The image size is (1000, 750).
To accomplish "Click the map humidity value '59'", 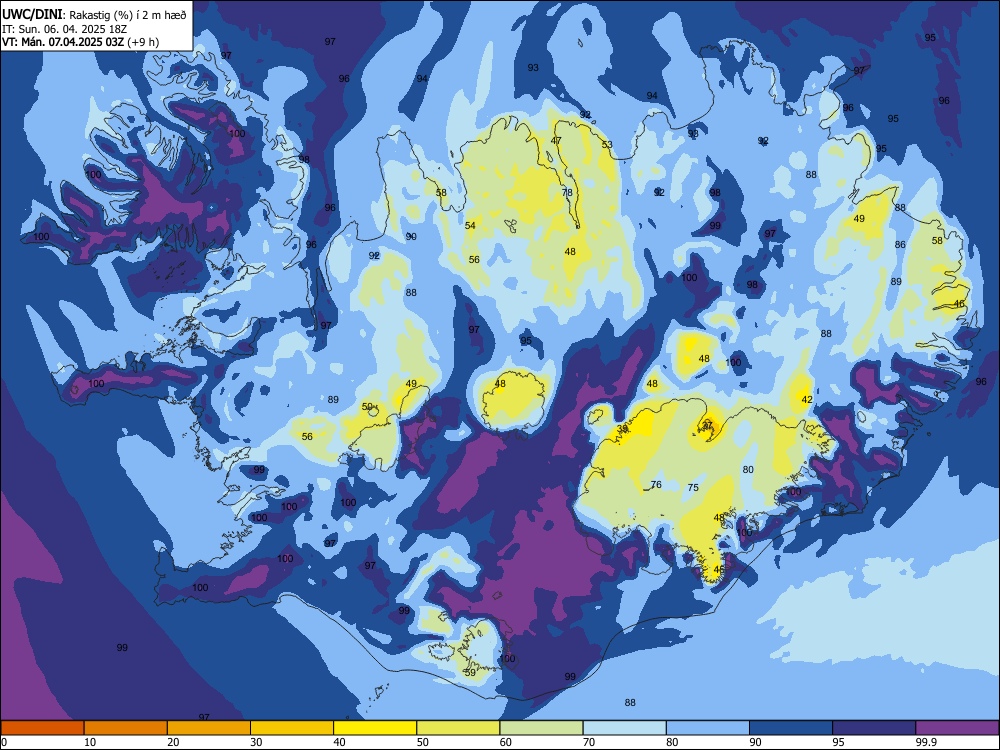I will coord(470,672).
